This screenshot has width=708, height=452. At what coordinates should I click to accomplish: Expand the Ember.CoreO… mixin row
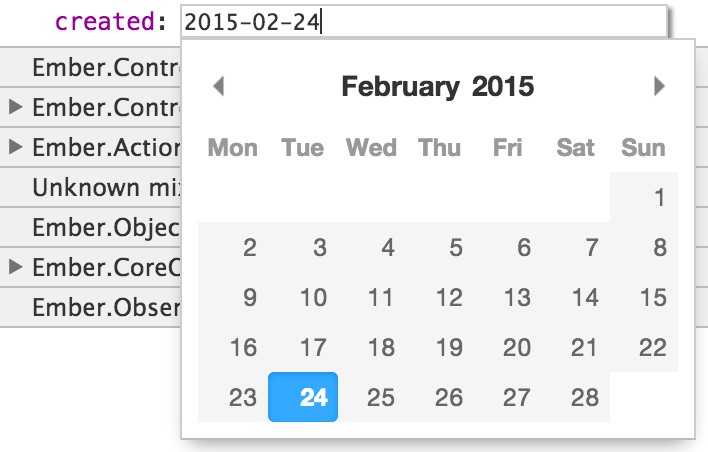(14, 267)
